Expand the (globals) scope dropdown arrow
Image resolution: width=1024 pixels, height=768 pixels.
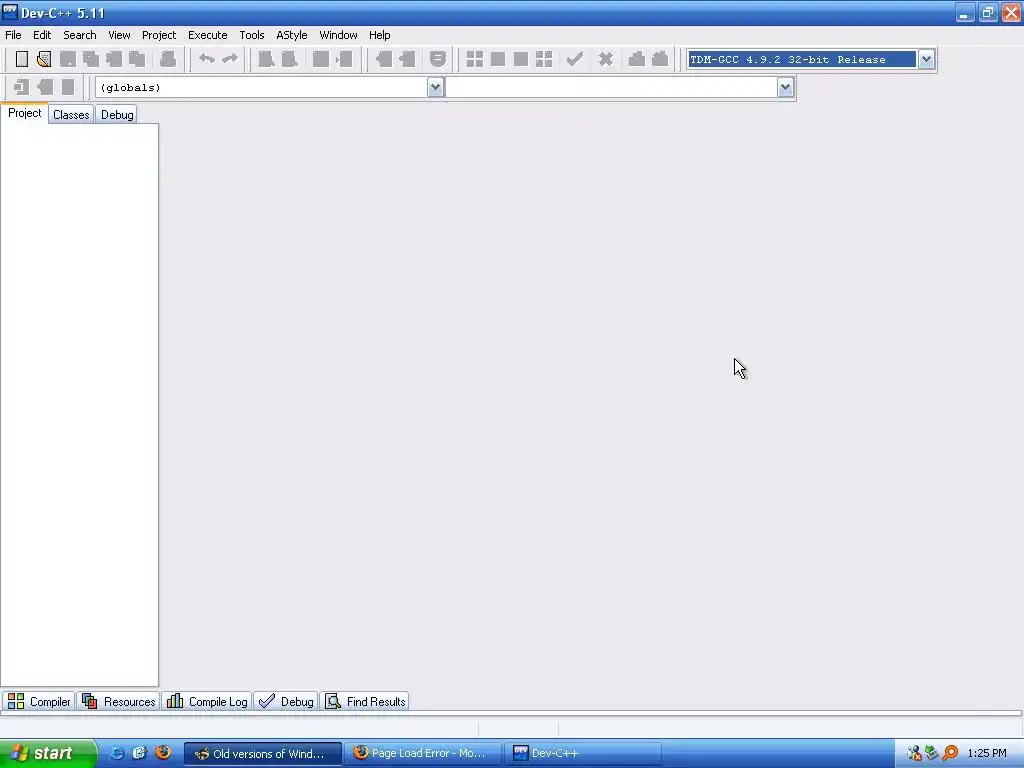pyautogui.click(x=436, y=88)
